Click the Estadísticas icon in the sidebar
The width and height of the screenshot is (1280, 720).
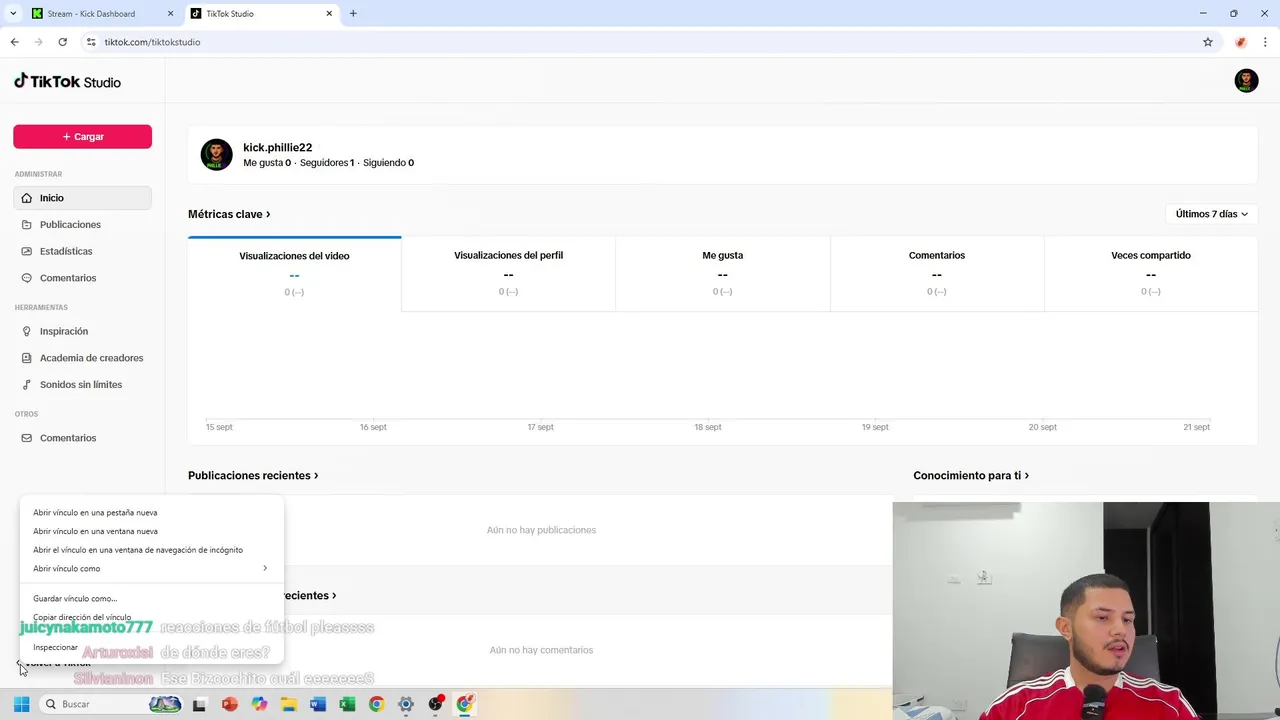click(x=27, y=251)
